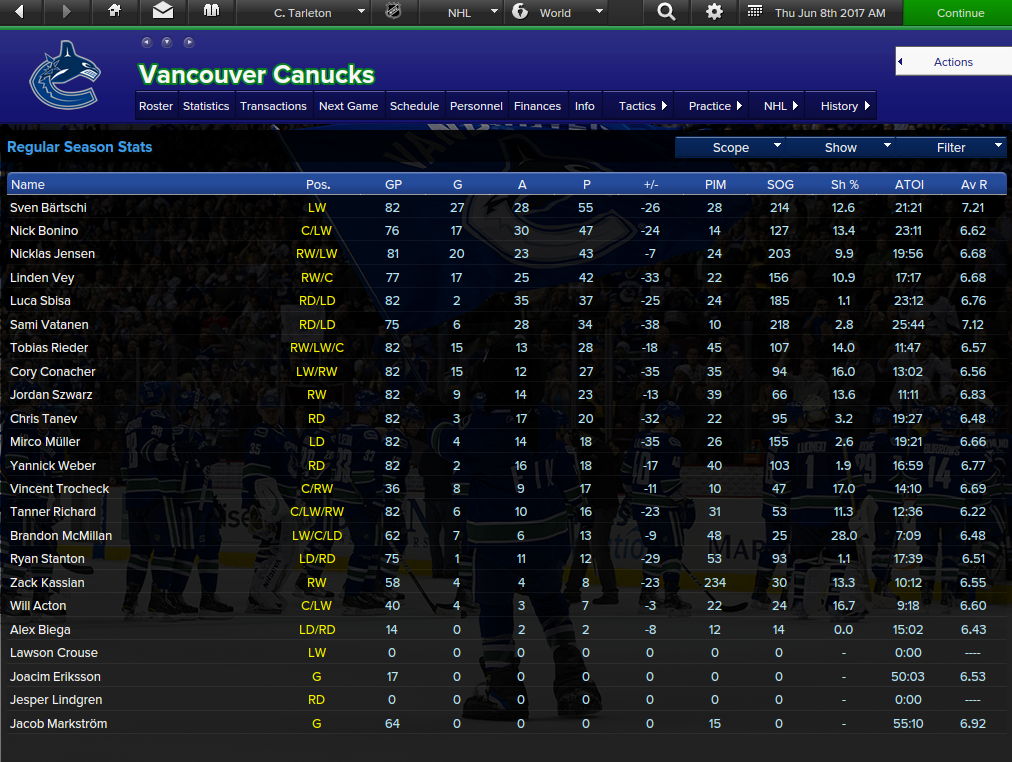1012x762 pixels.
Task: Open the settings gear icon
Action: tap(714, 12)
